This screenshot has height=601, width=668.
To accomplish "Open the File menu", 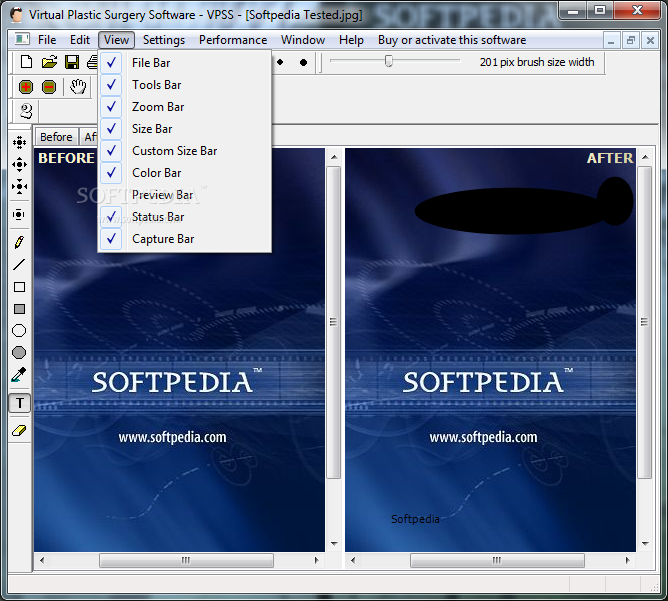I will [47, 40].
